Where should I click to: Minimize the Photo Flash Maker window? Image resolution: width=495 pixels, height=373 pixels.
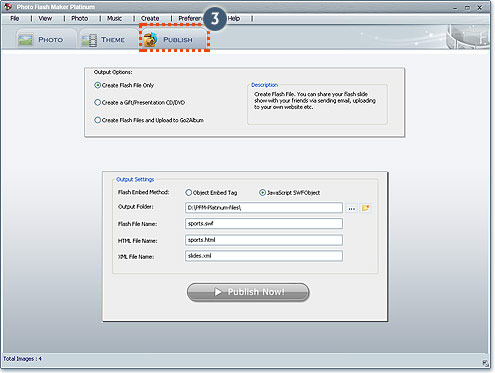[455, 7]
